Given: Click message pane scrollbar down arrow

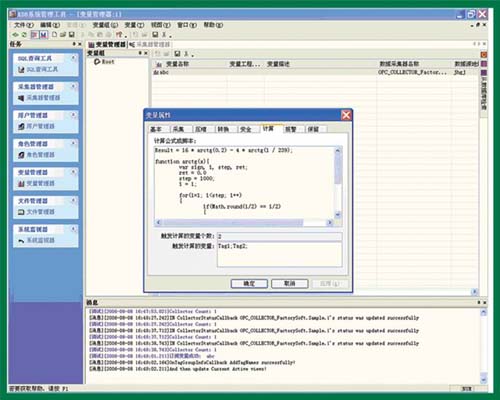Looking at the screenshot, I should [x=483, y=379].
